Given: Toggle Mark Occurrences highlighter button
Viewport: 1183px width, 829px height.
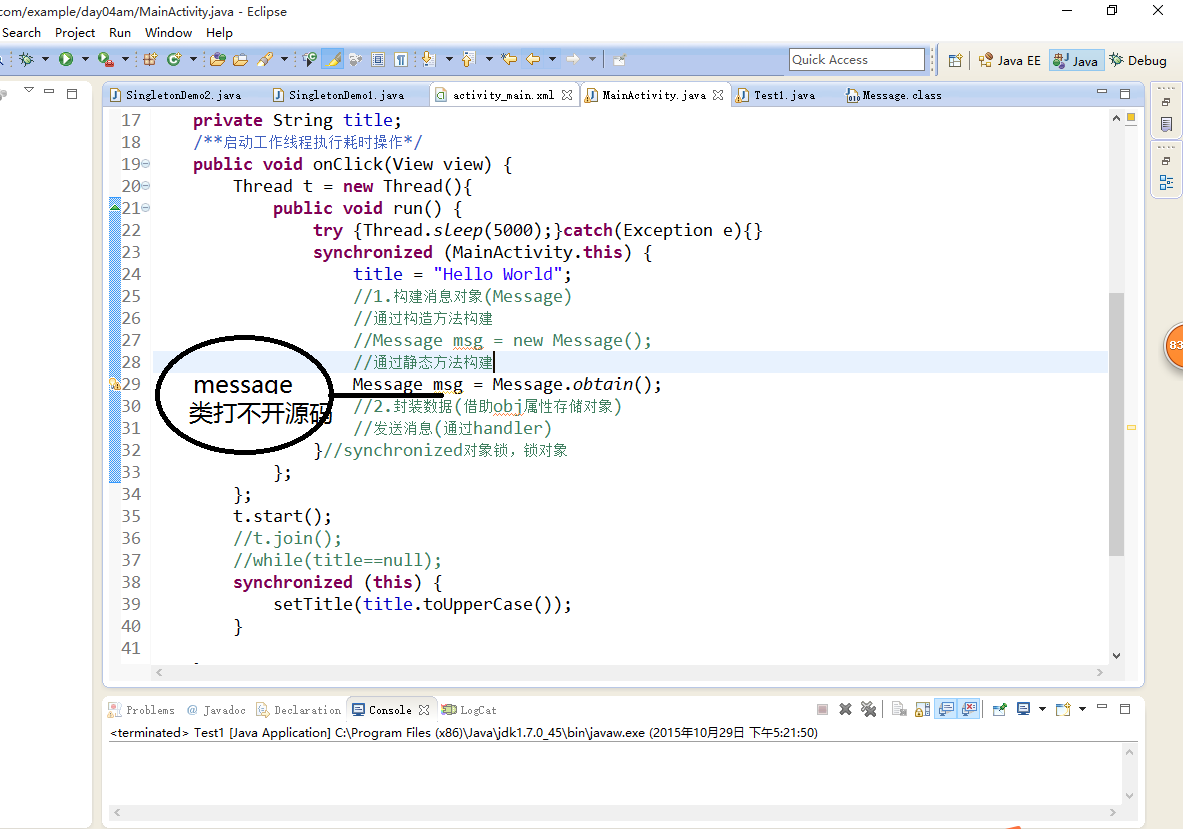Looking at the screenshot, I should [x=333, y=60].
